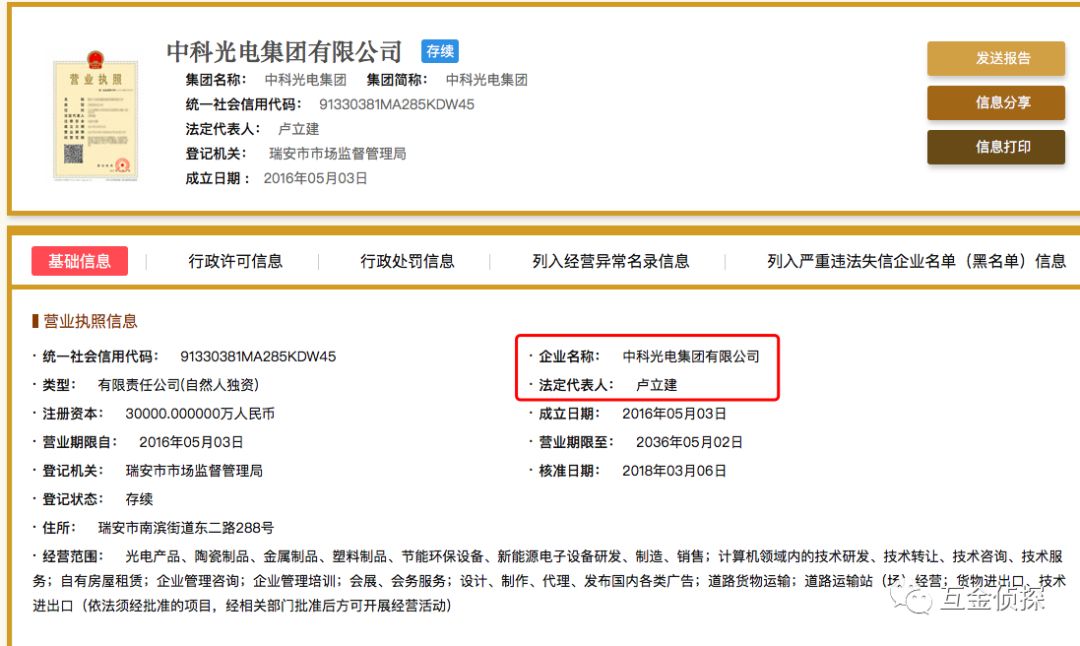Click header 成立日期 value 2016年05月03日
The width and height of the screenshot is (1080, 646).
click(x=315, y=178)
